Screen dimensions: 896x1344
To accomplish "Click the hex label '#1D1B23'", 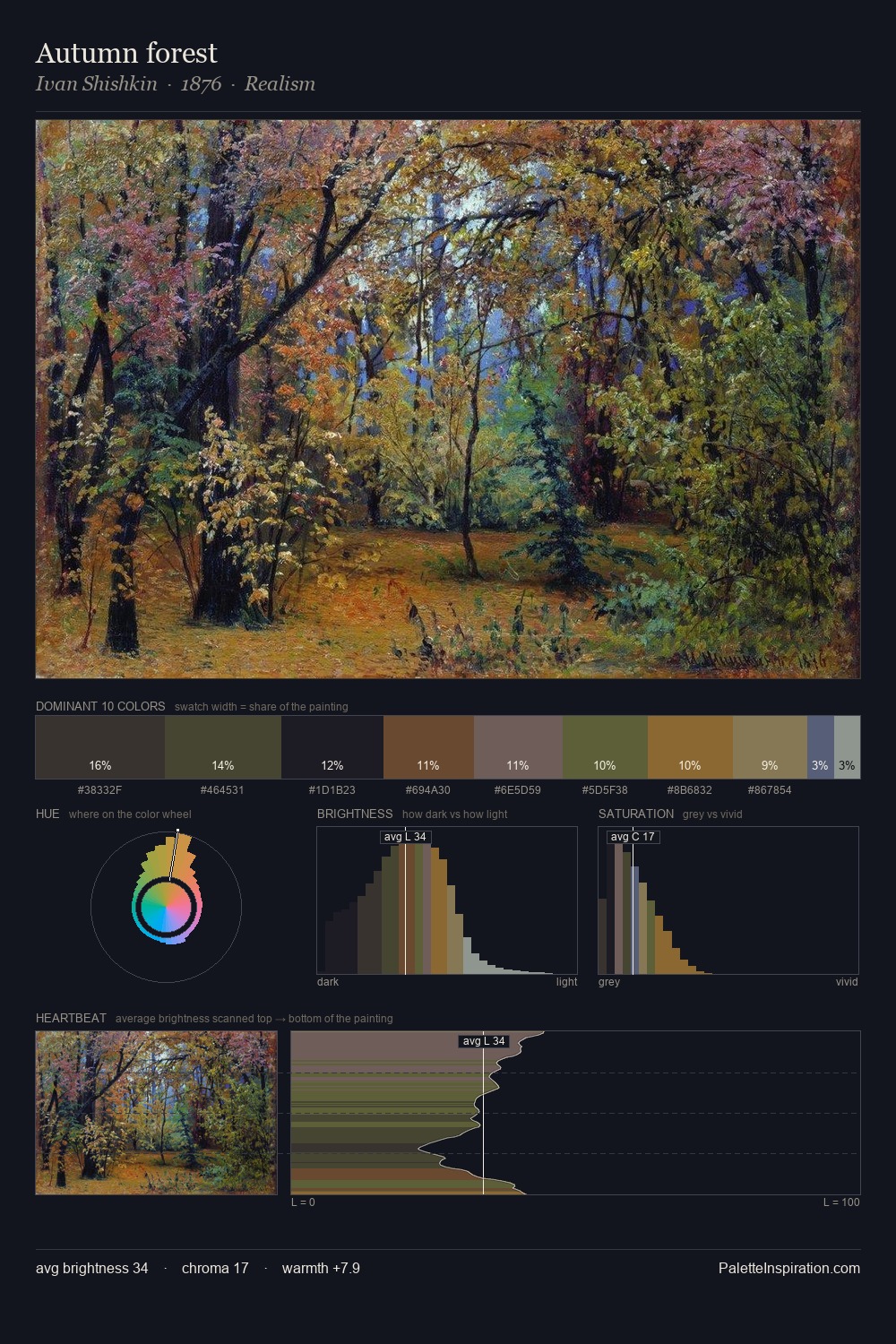I will (x=332, y=790).
